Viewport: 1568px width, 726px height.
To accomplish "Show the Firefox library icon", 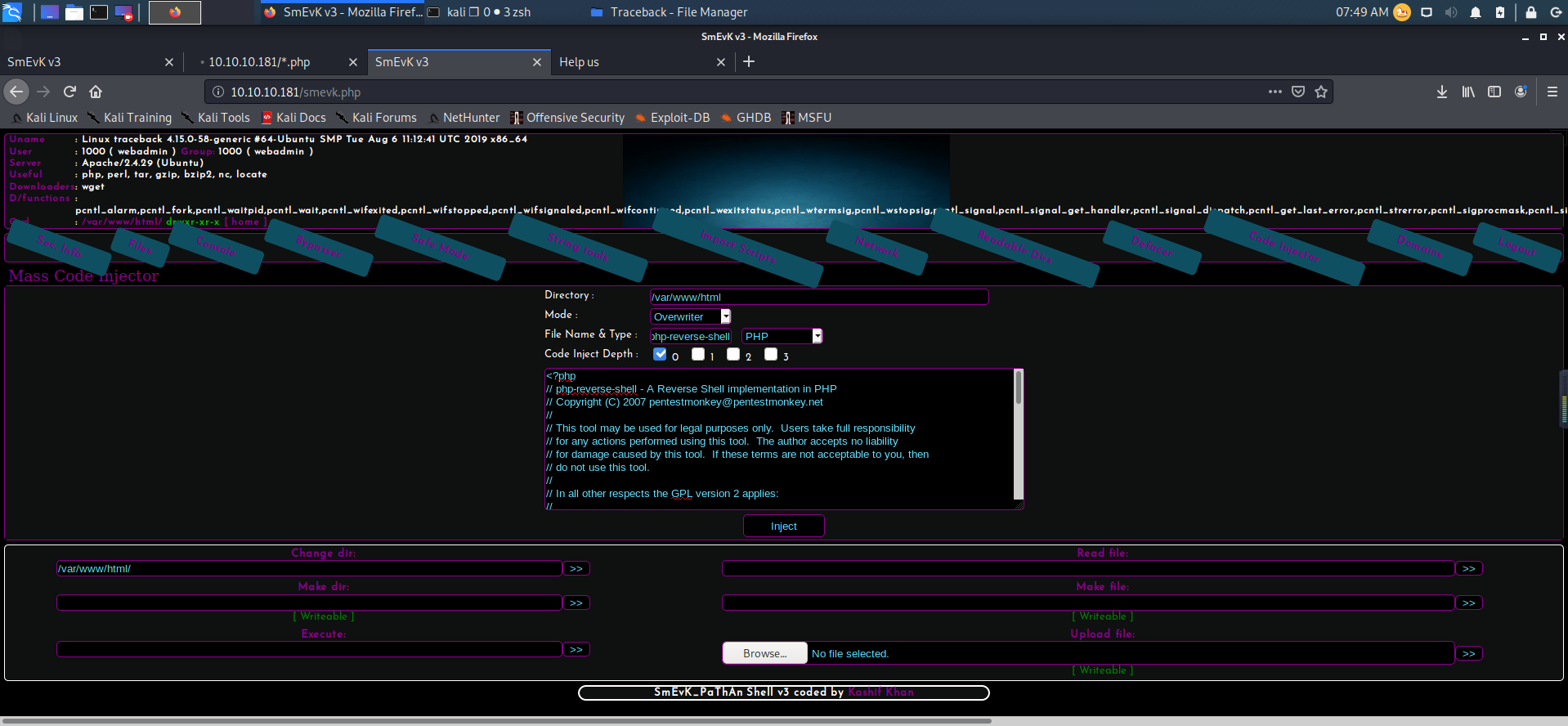I will click(1468, 92).
